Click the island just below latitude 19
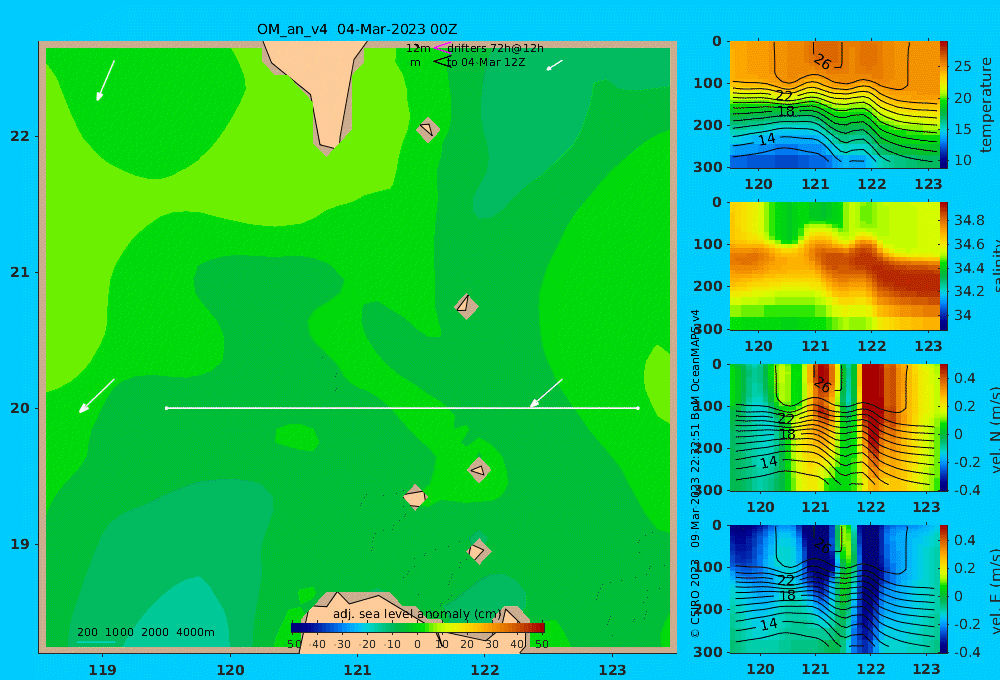The image size is (1000, 680). point(478,551)
